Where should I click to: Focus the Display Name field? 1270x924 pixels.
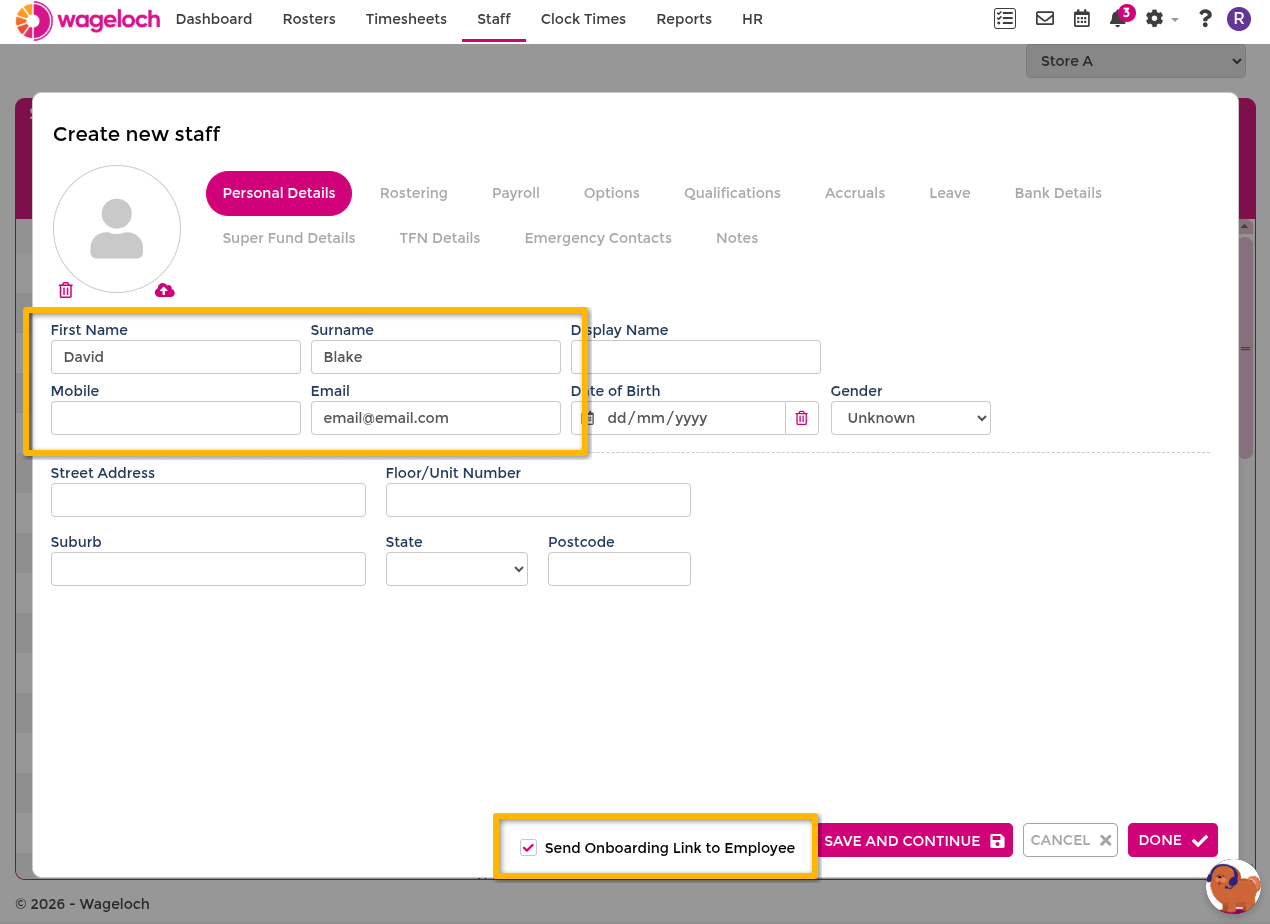tap(696, 357)
